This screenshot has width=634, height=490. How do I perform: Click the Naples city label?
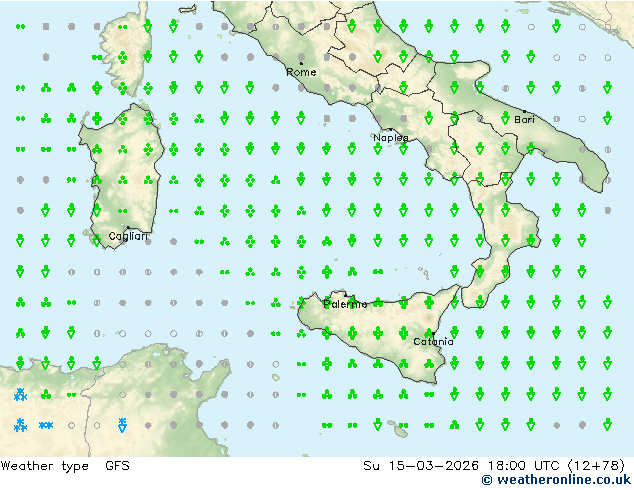tap(391, 138)
